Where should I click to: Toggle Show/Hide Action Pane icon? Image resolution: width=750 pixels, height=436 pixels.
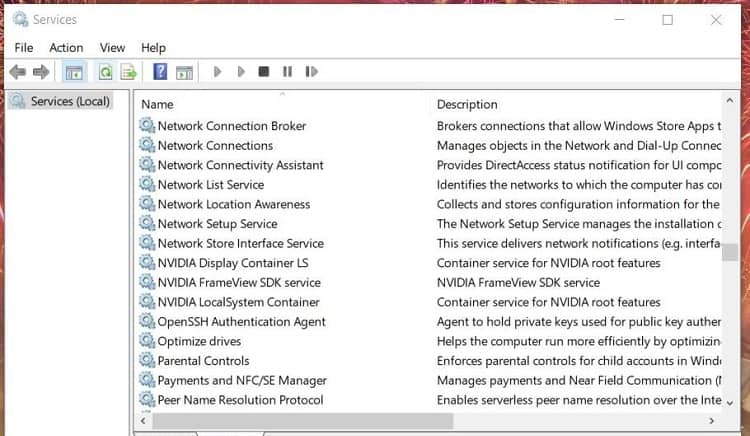(184, 73)
